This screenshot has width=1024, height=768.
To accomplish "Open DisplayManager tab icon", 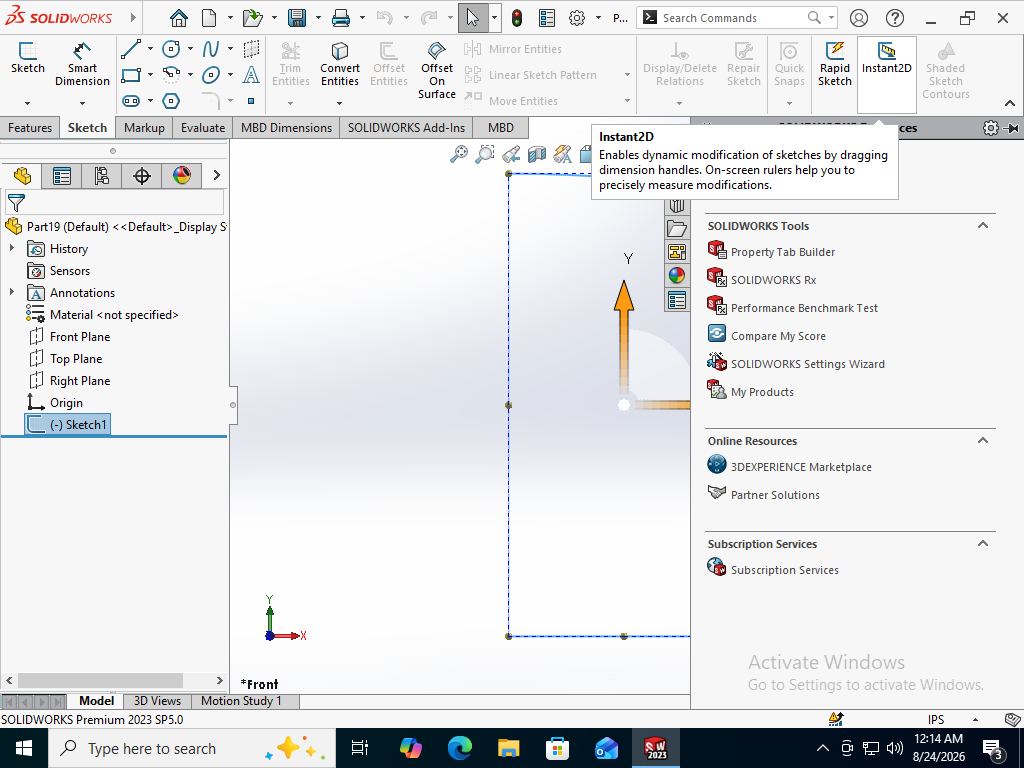I will point(182,176).
